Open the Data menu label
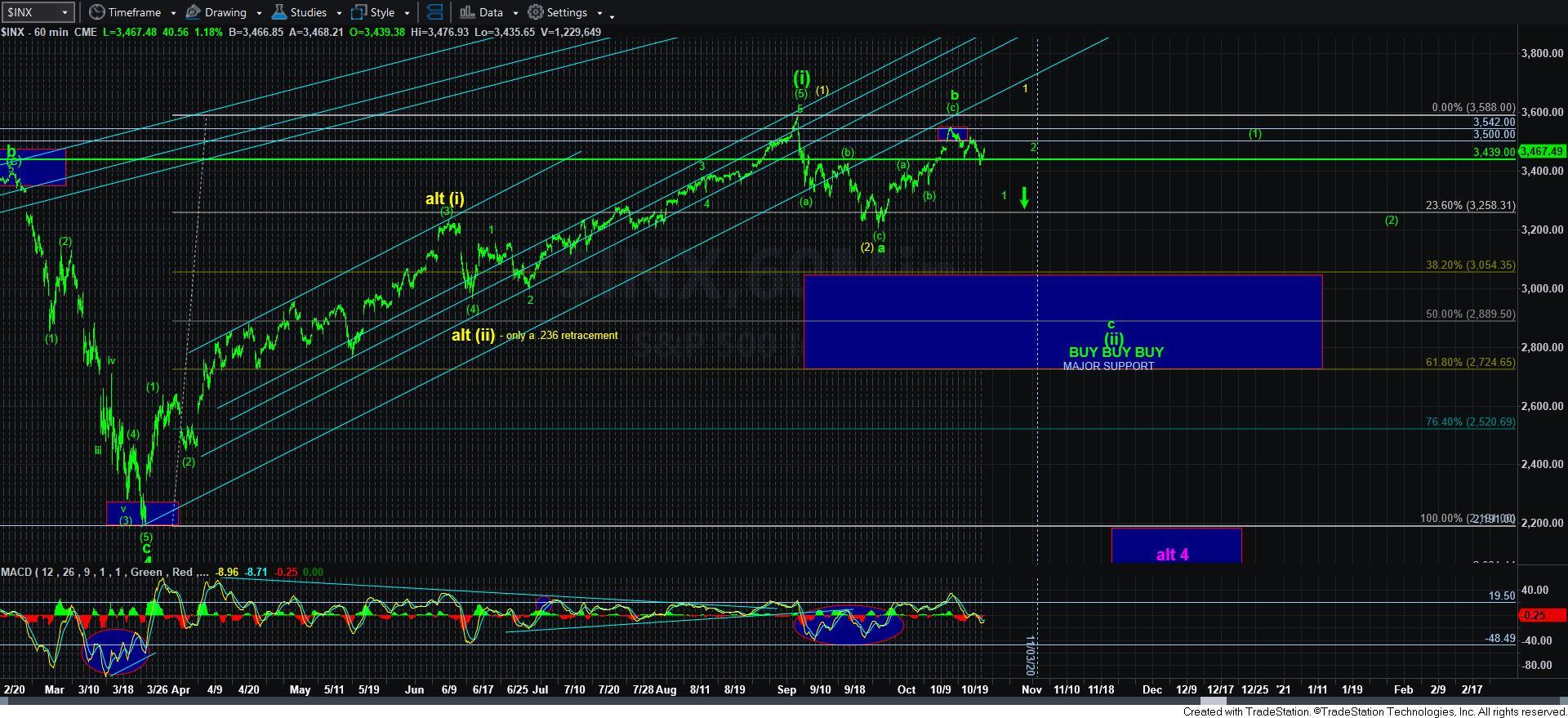The height and width of the screenshot is (718, 1568). click(491, 12)
